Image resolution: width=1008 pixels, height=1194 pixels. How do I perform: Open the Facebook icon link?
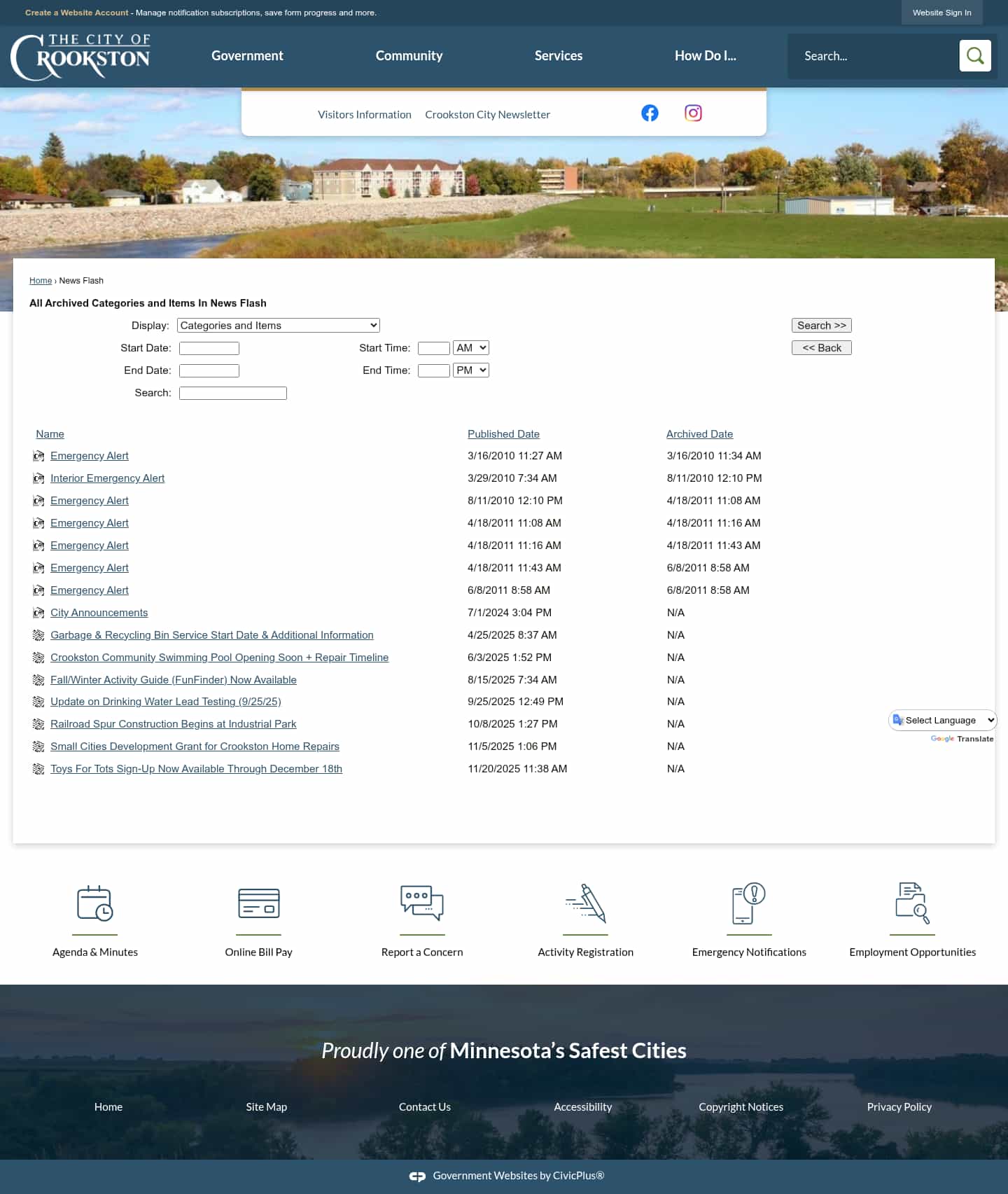coord(650,113)
